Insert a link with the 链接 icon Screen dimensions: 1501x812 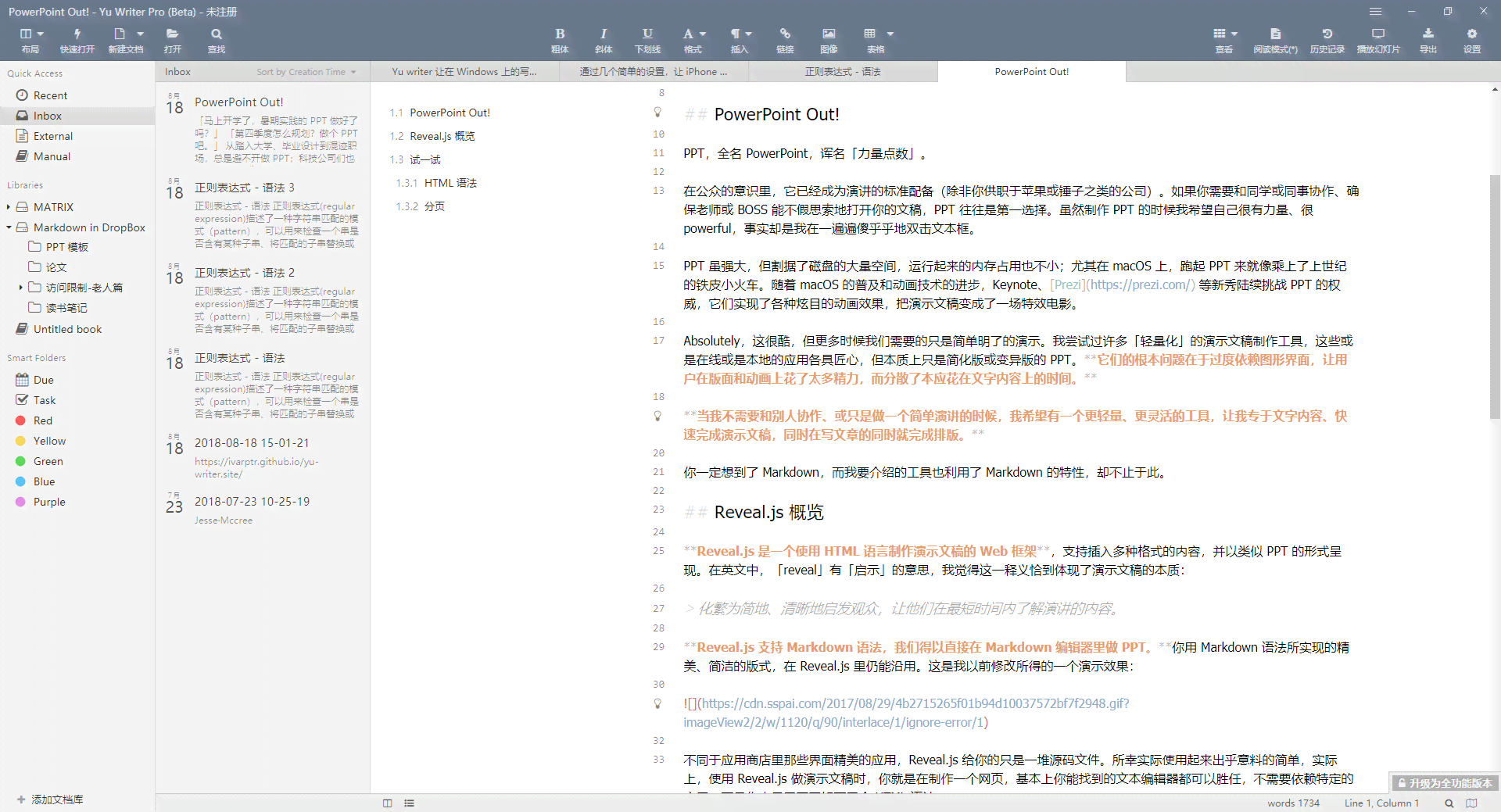tap(785, 34)
